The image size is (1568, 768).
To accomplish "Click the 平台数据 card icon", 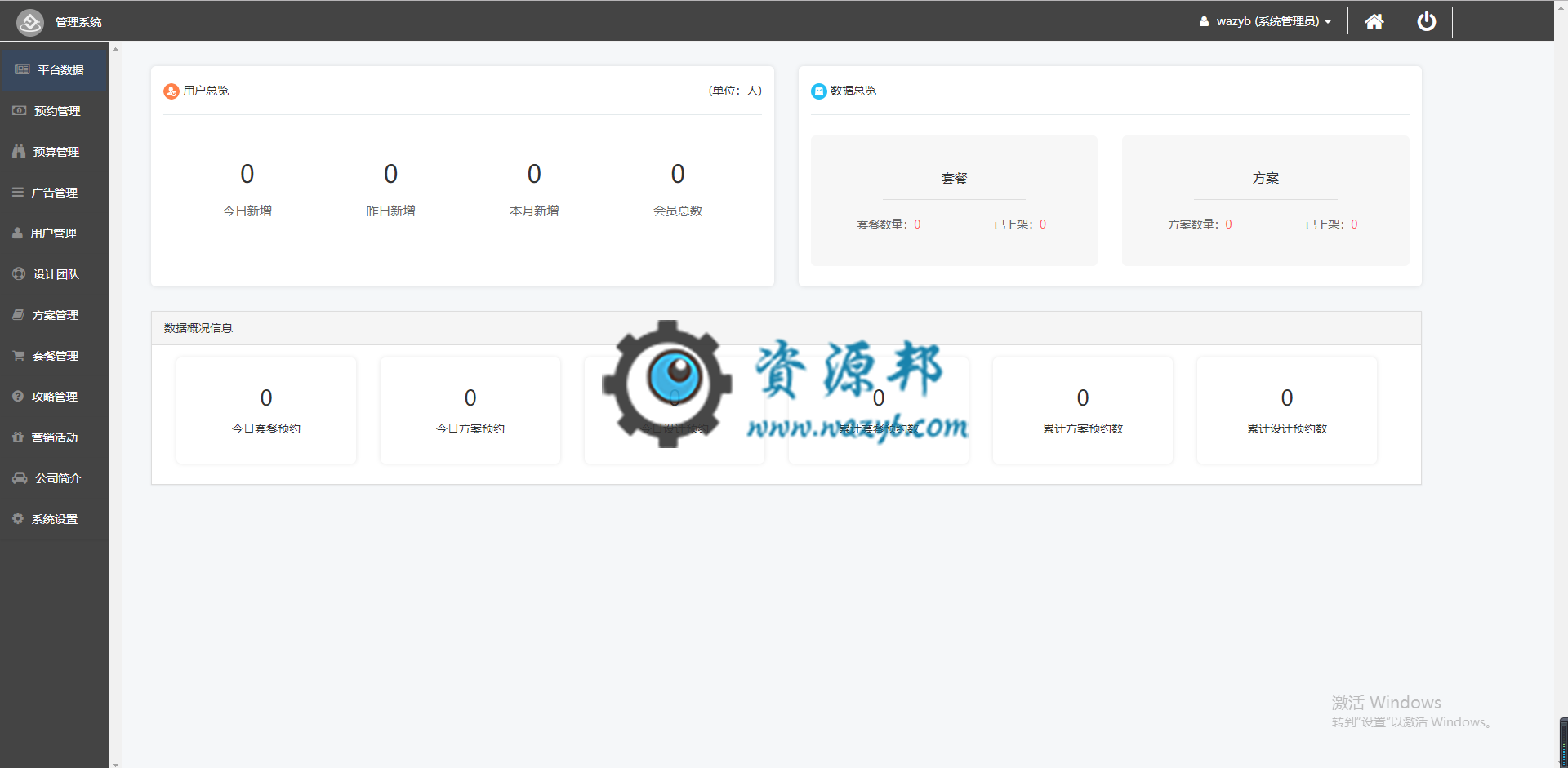I will pyautogui.click(x=22, y=69).
